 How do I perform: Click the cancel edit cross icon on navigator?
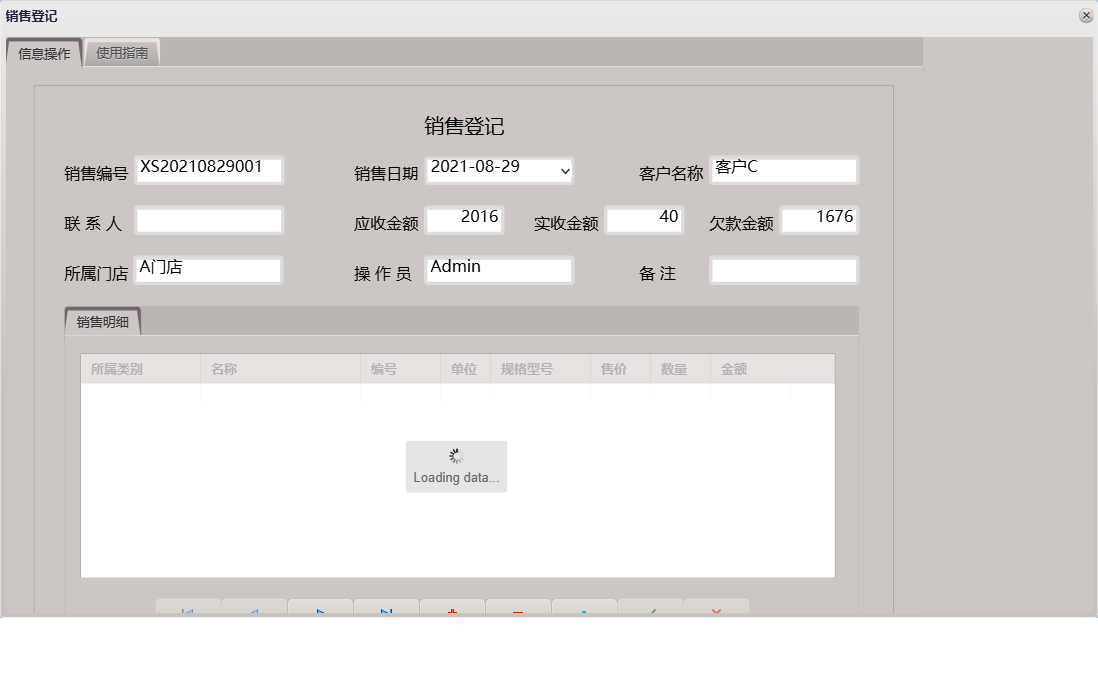[x=717, y=609]
